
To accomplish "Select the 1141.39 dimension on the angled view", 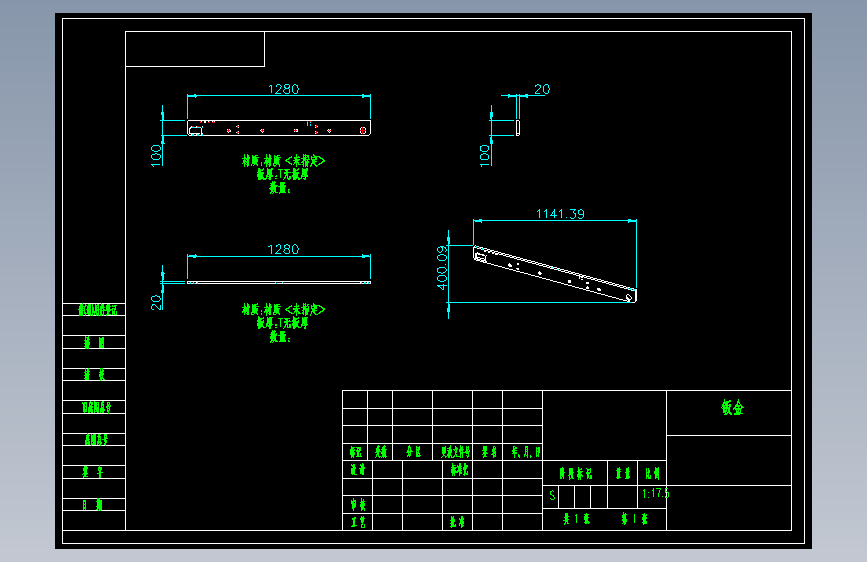I will [560, 214].
